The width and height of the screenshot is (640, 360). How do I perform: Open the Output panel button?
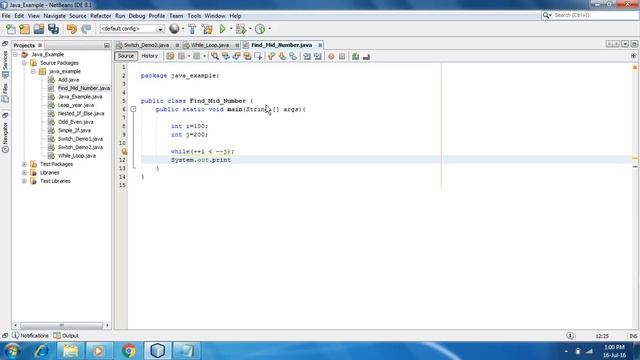(x=66, y=336)
